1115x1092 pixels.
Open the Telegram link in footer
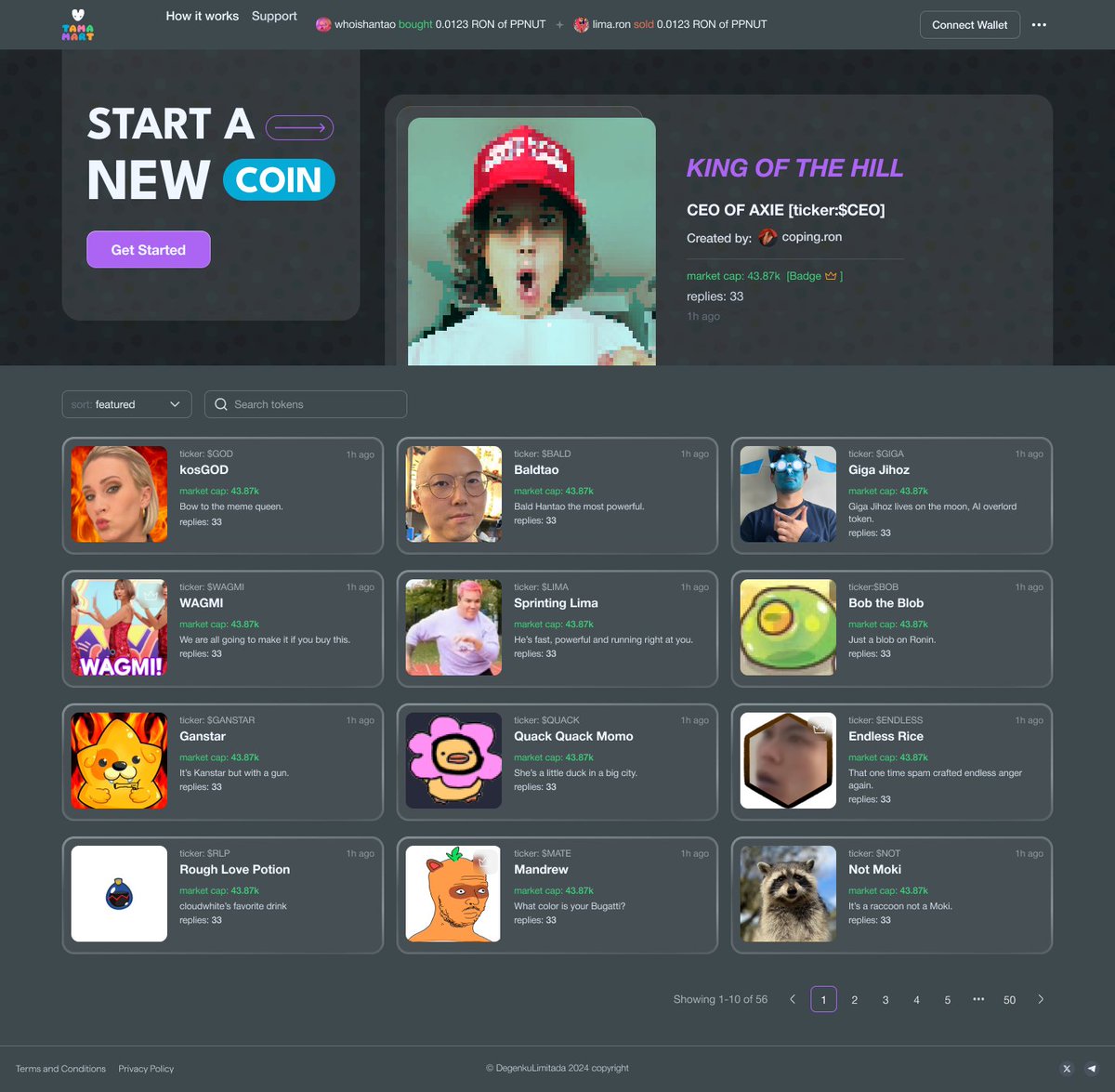tap(1092, 1069)
